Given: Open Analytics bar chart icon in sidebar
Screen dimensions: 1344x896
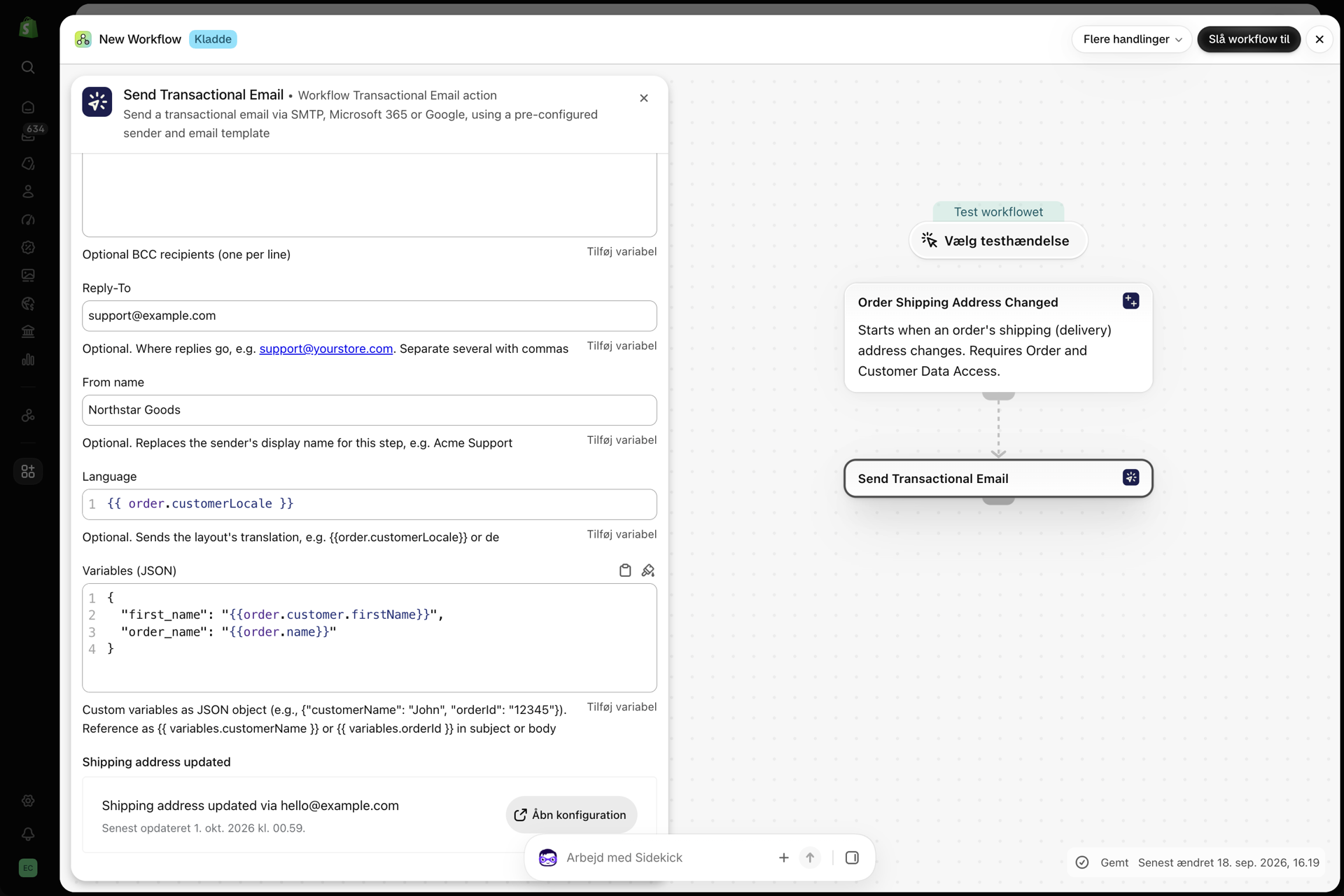Looking at the screenshot, I should [x=28, y=359].
